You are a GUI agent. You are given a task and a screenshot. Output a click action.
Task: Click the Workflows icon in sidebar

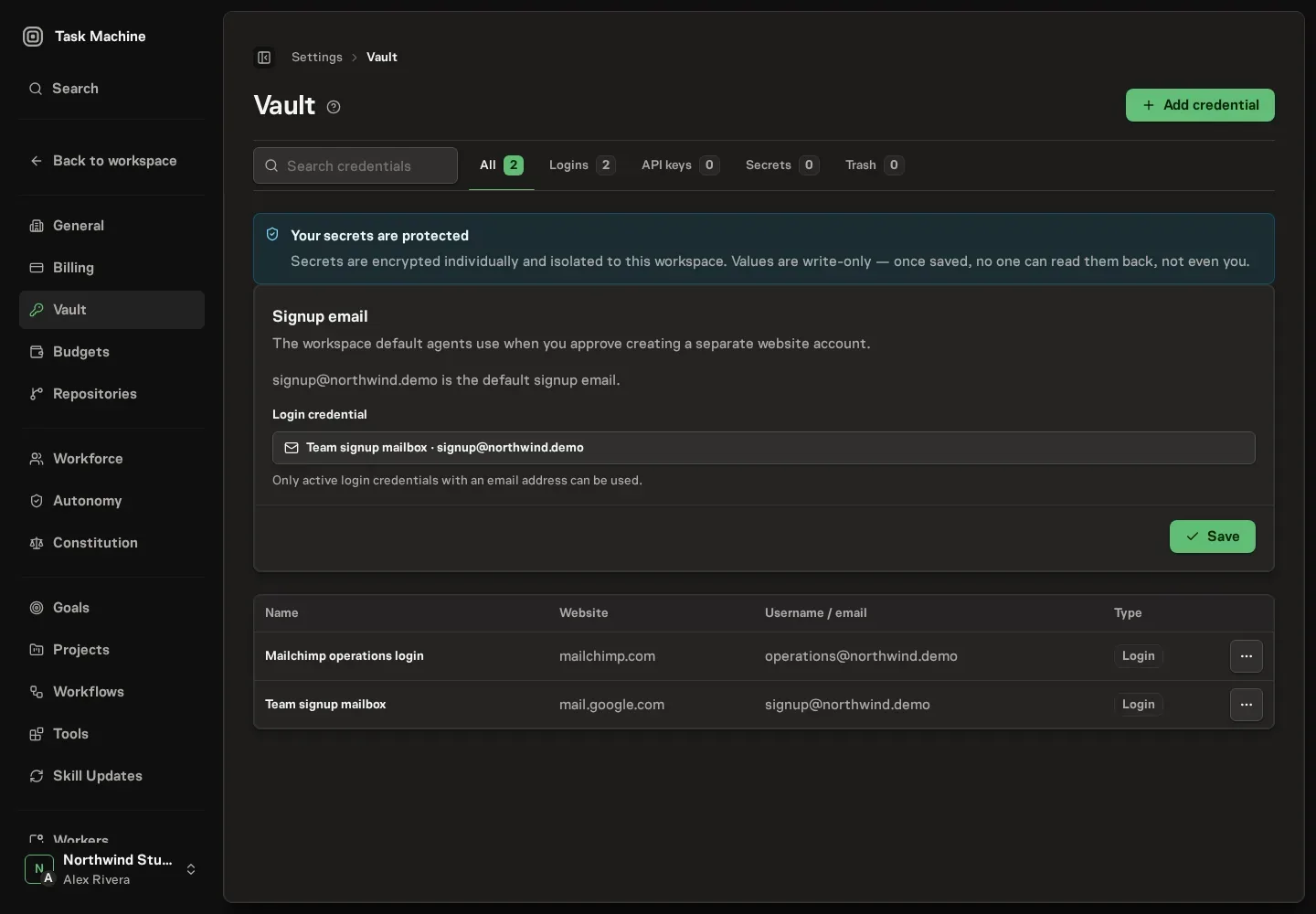[x=37, y=692]
